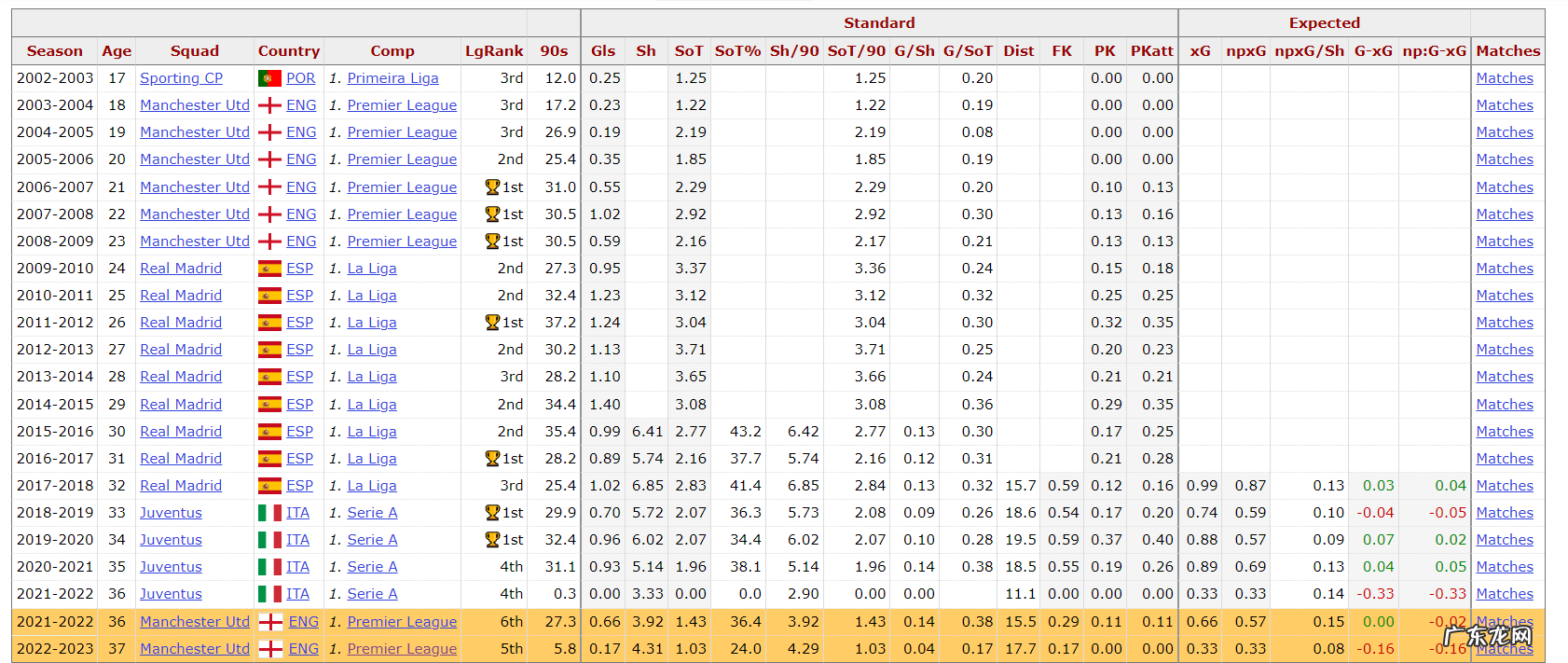Viewport: 1568px width, 663px height.
Task: Sort table by the xG column header
Action: 1200,51
